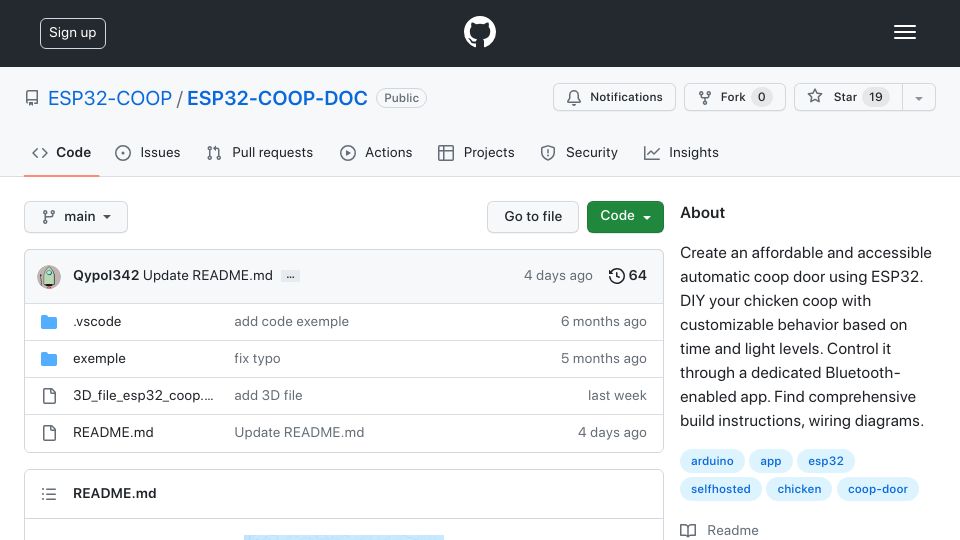The width and height of the screenshot is (960, 540).
Task: Click the .vscode folder icon
Action: 49,322
